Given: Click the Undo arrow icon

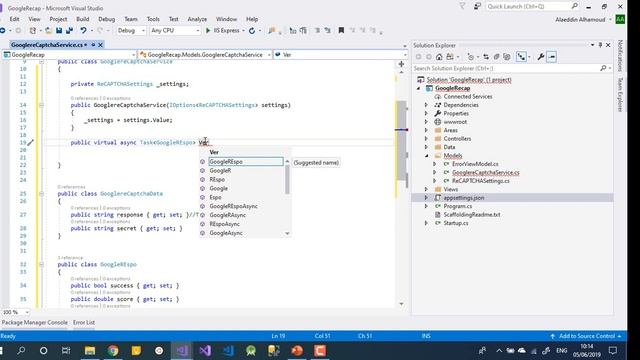Looking at the screenshot, I should (x=83, y=31).
